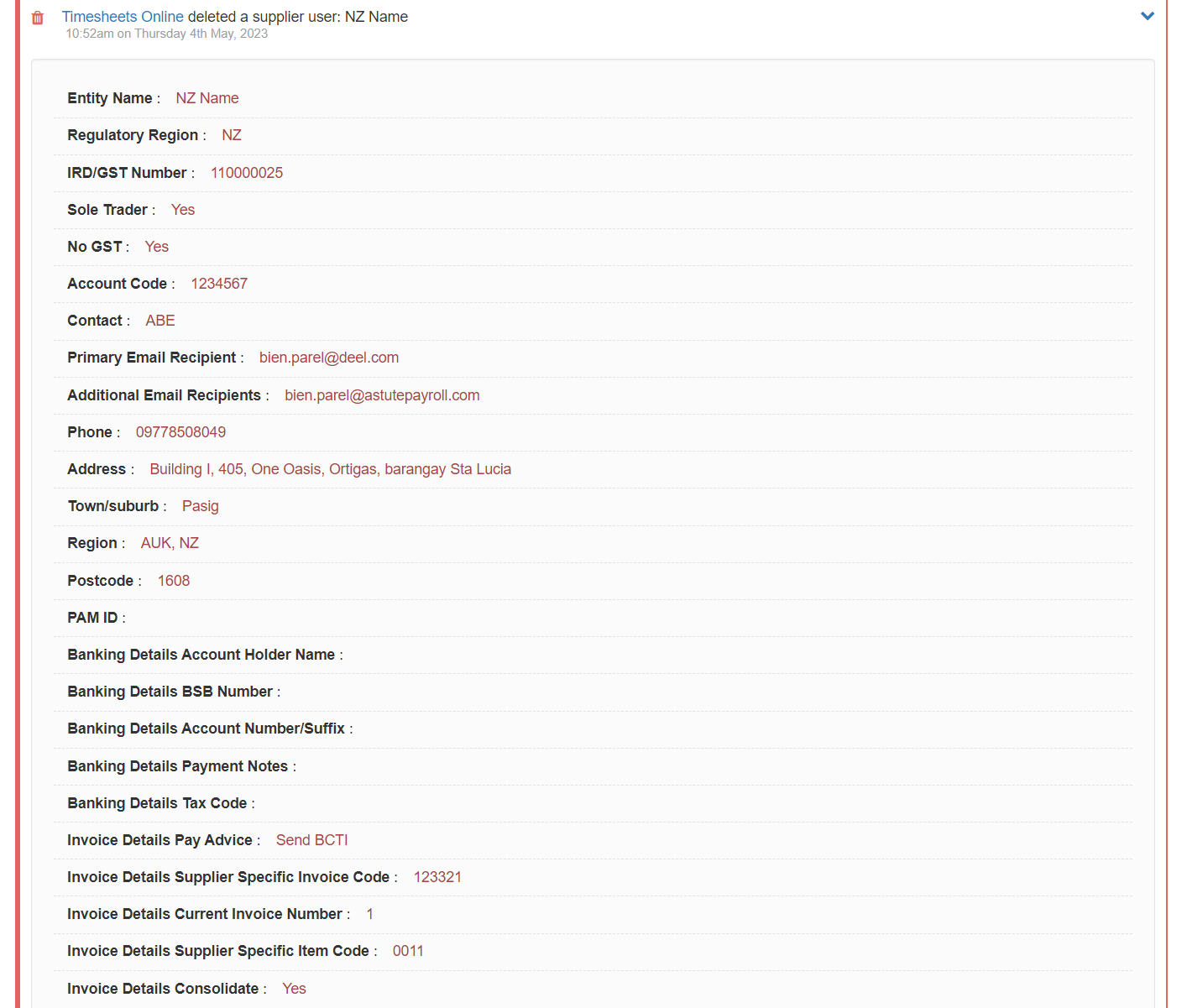Click the 10:52am Thursday 4th May timestamp

click(x=167, y=34)
